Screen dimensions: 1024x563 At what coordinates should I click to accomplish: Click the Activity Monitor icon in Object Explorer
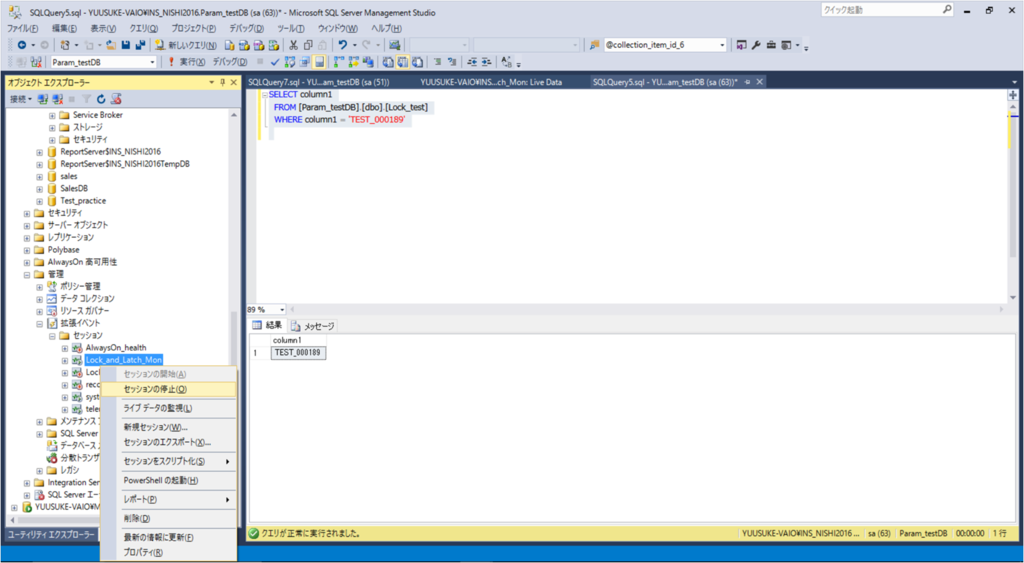(116, 99)
